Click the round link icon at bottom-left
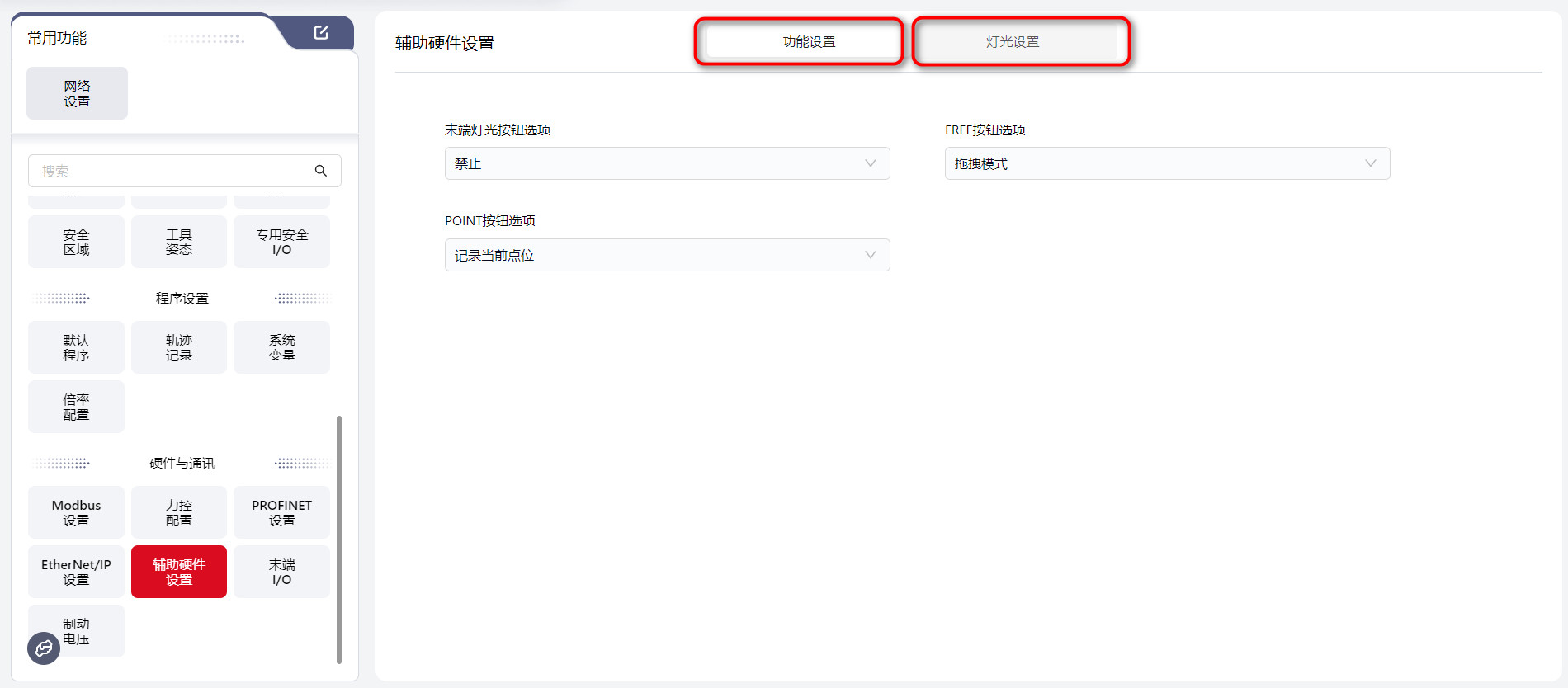 44,648
